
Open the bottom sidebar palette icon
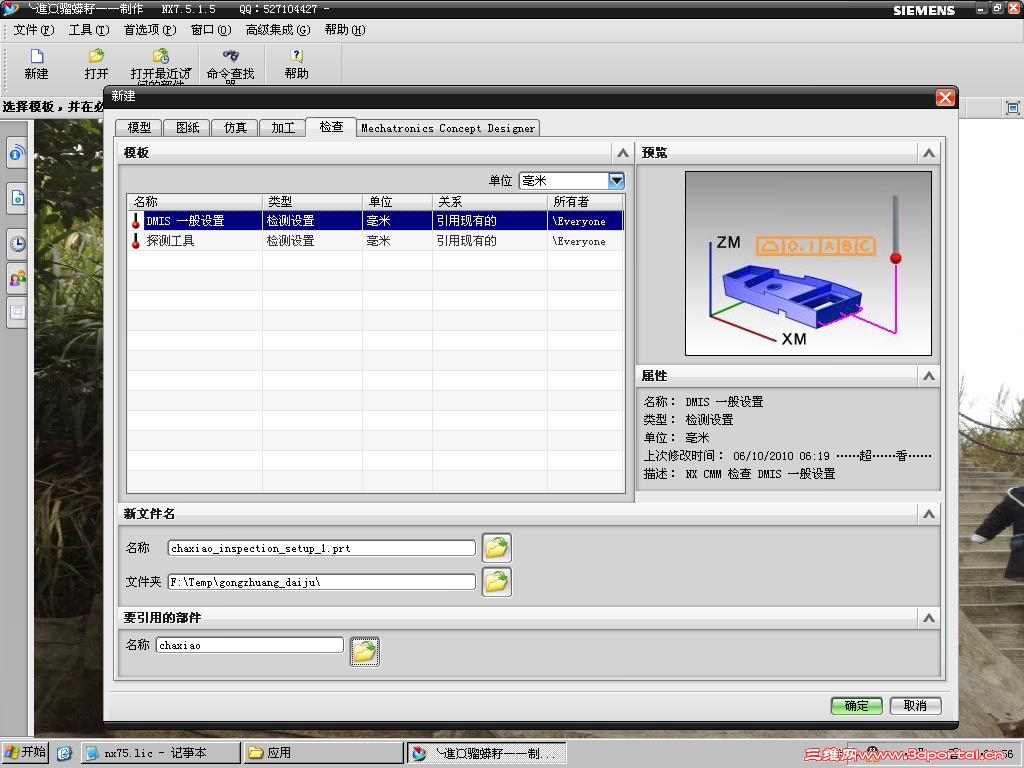17,312
